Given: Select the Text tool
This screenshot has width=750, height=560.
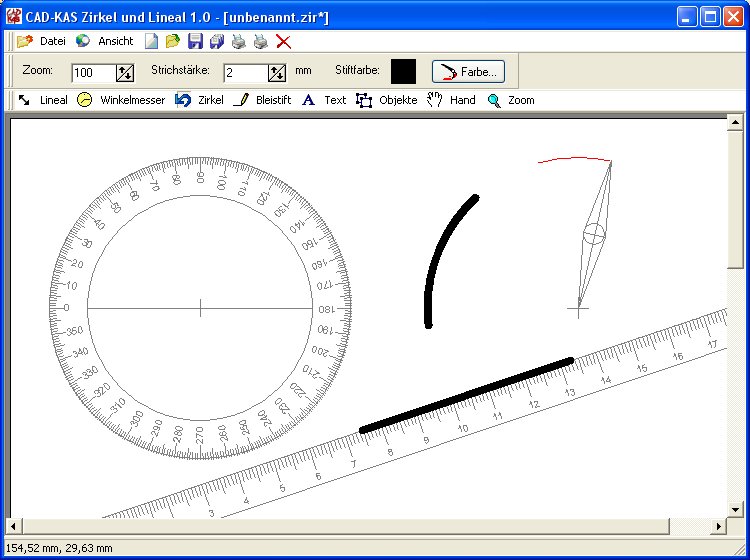Looking at the screenshot, I should click(324, 100).
